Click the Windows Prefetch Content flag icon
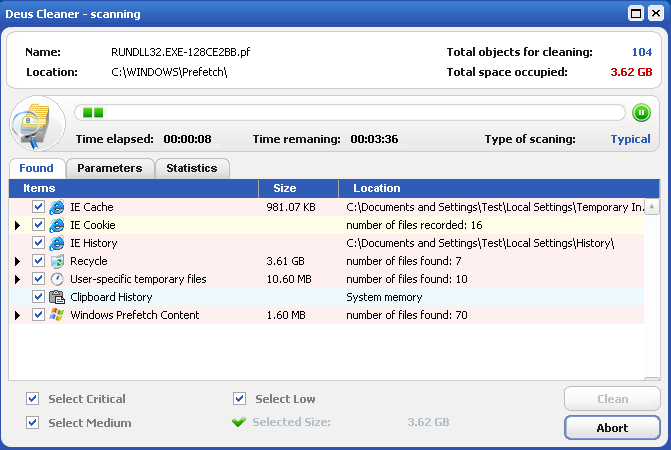This screenshot has width=671, height=450. [57, 315]
